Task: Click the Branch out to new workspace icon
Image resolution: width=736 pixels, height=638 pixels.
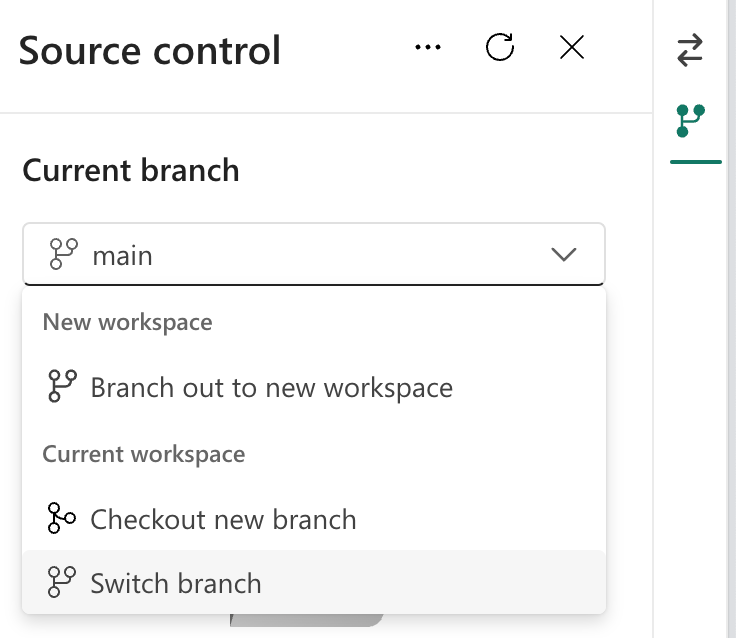Action: pyautogui.click(x=62, y=387)
